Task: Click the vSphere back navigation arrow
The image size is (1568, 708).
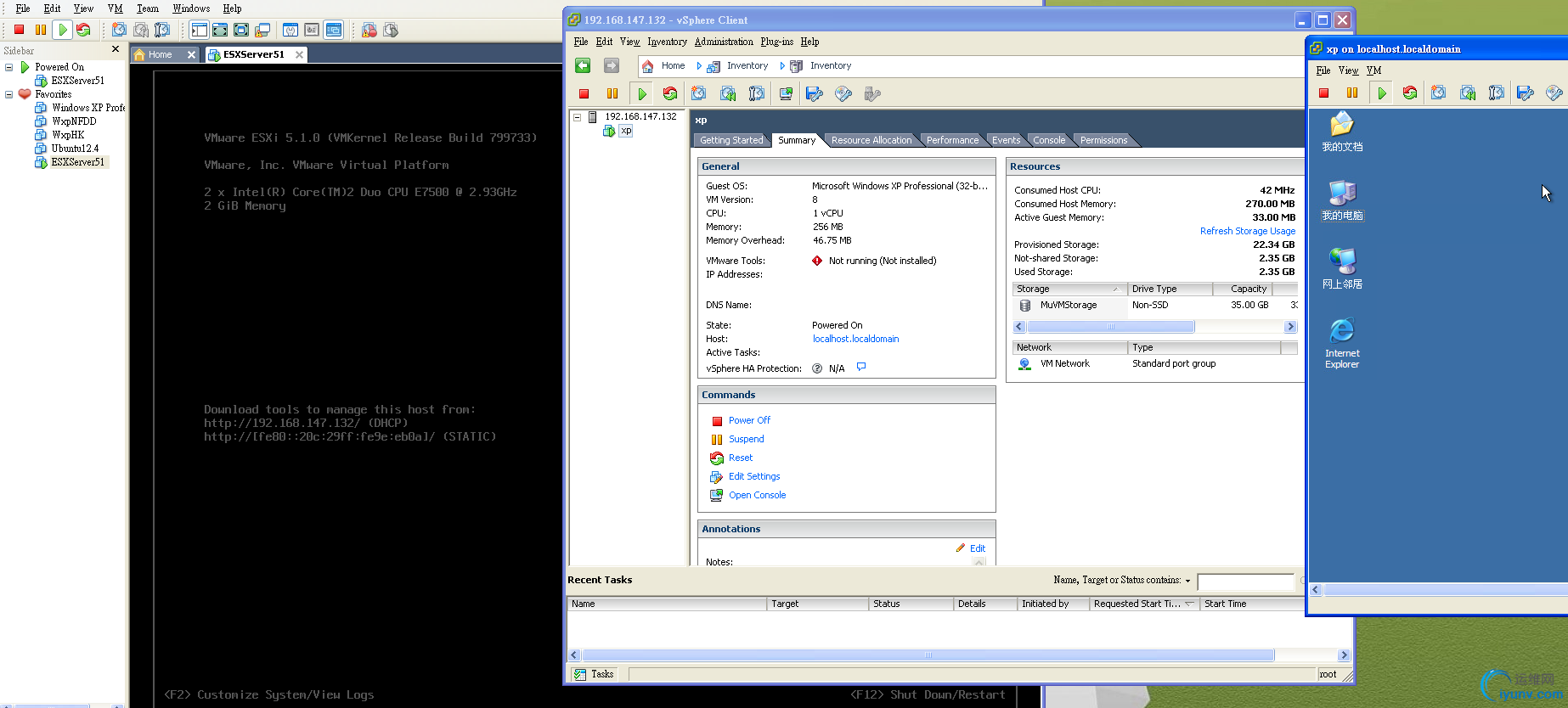Action: pos(583,65)
